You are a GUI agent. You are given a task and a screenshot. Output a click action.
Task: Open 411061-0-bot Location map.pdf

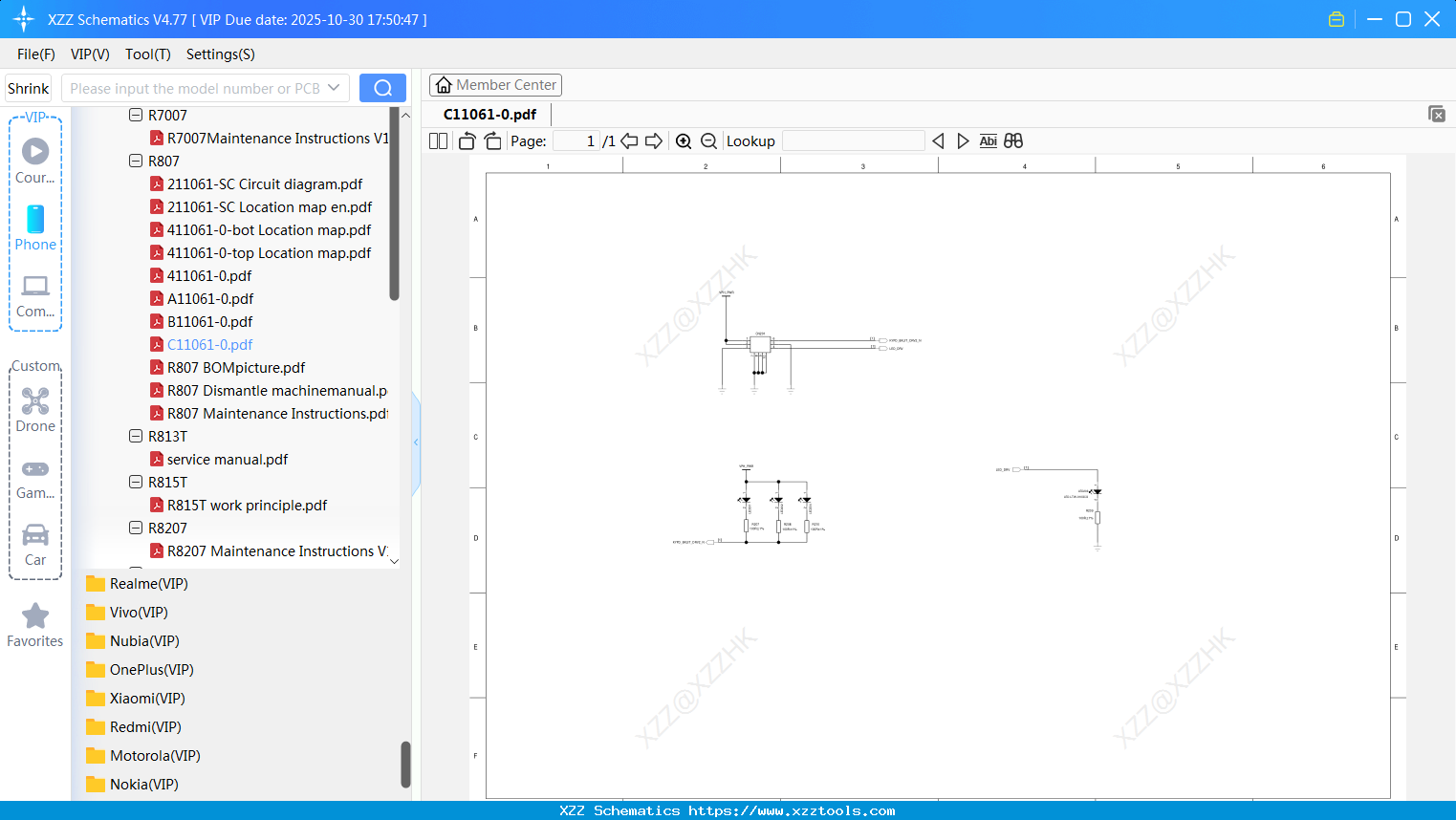click(270, 229)
